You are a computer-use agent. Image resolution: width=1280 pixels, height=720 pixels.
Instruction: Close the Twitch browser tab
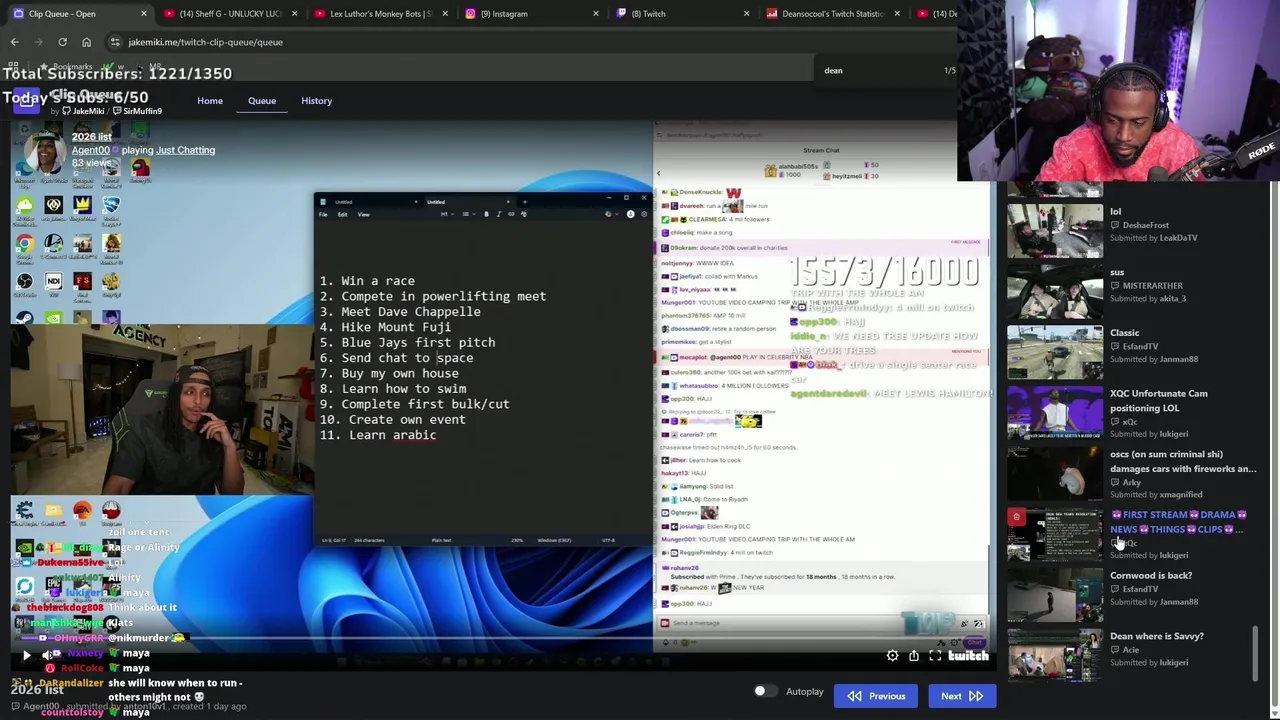click(746, 14)
